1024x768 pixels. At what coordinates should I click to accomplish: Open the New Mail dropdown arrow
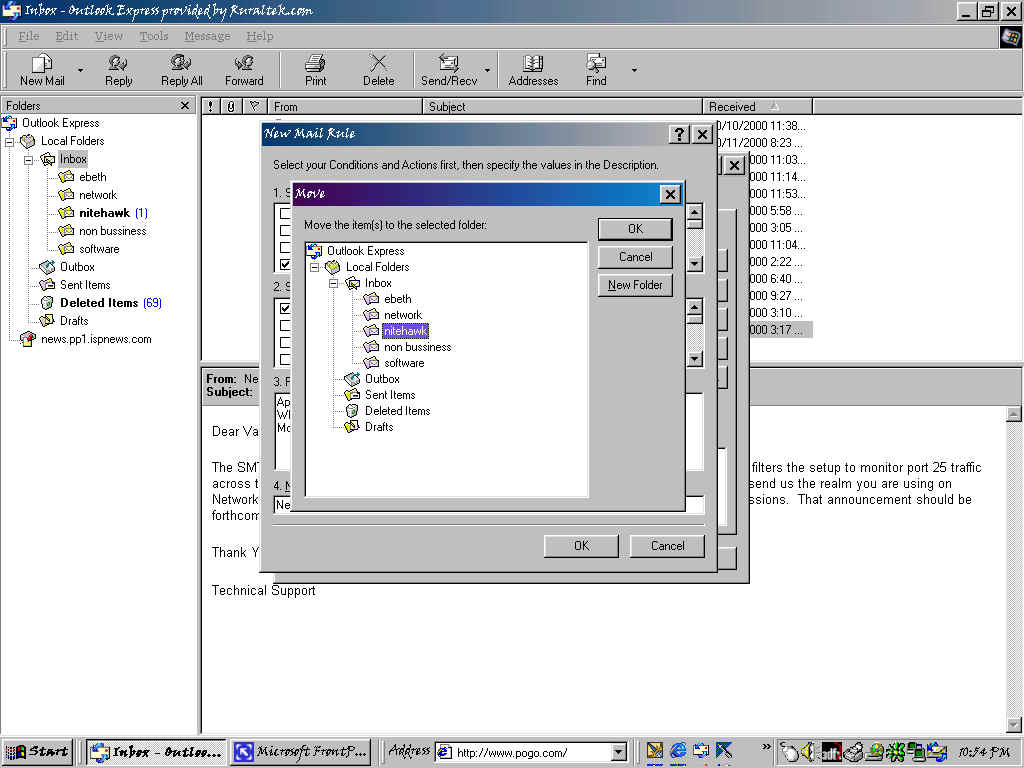click(x=80, y=70)
